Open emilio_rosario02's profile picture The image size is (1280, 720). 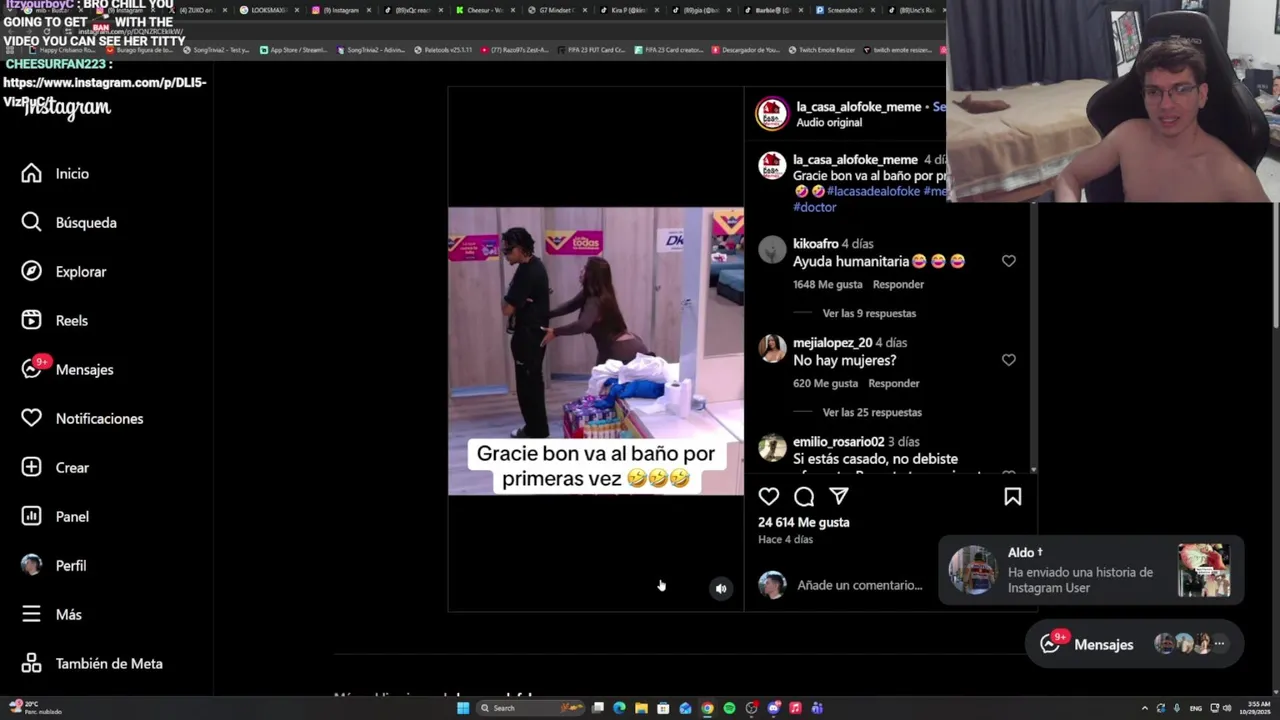772,448
